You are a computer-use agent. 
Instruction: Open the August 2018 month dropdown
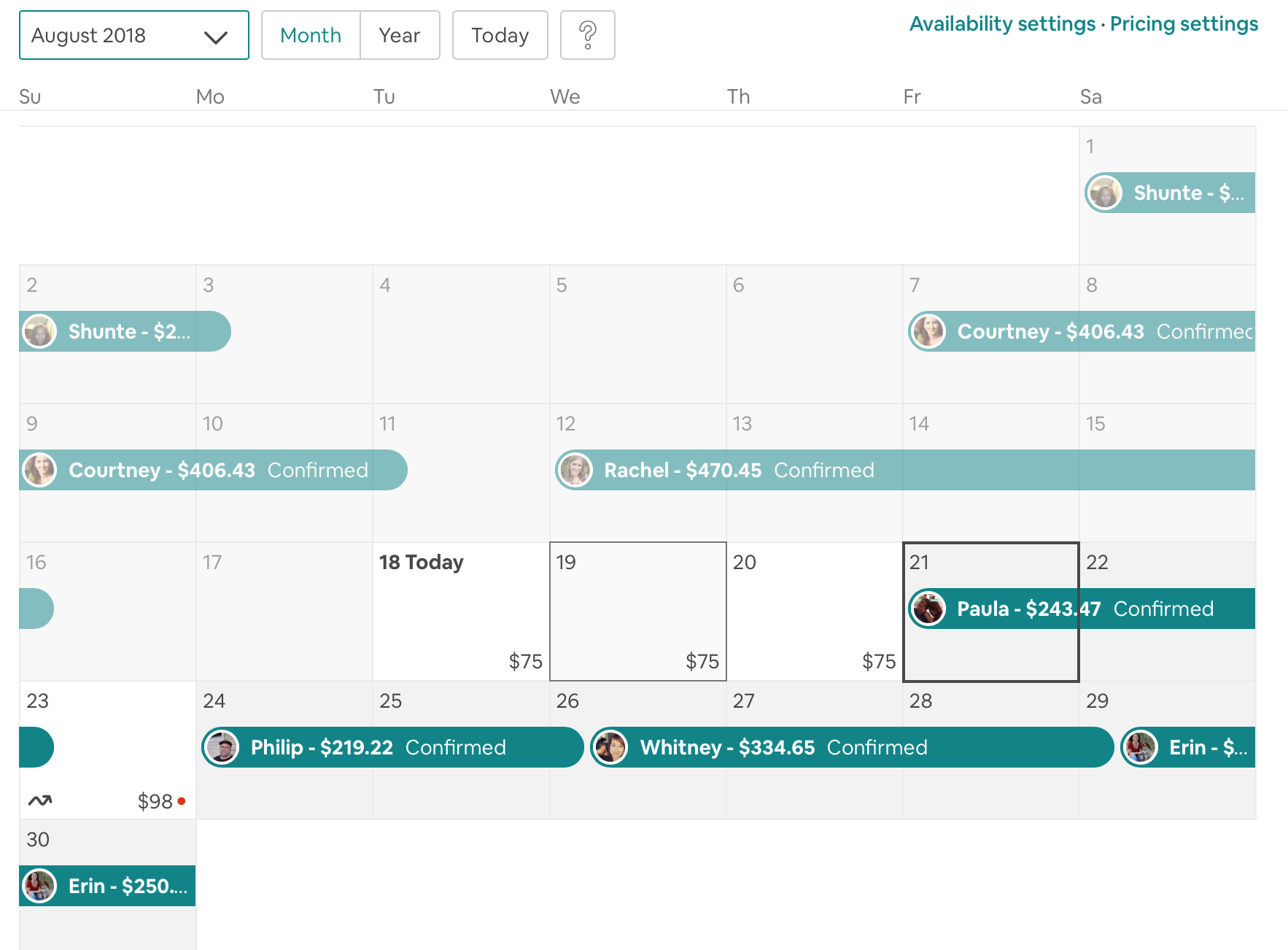133,35
